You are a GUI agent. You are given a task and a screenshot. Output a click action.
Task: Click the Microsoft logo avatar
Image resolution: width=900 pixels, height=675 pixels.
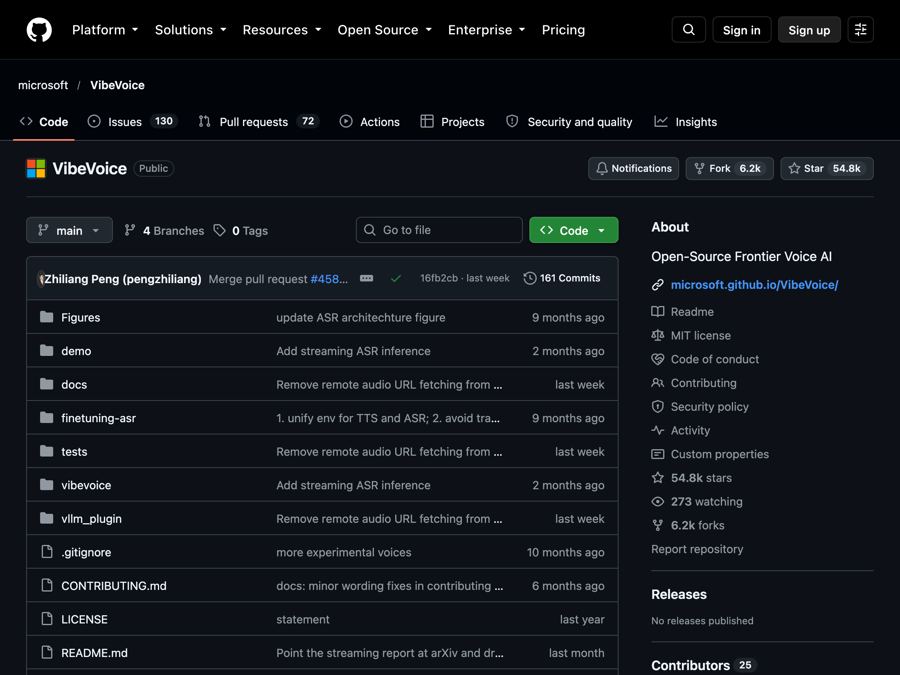pos(36,168)
